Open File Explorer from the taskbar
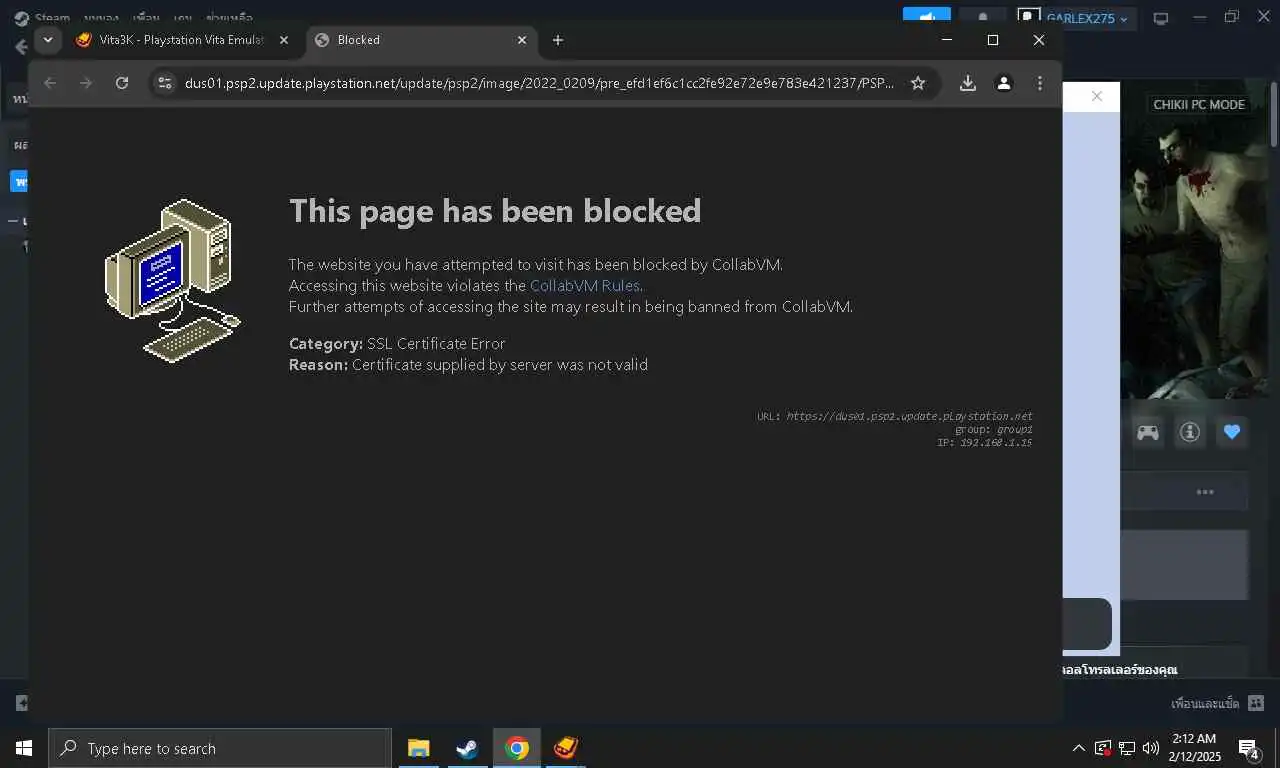The image size is (1280, 768). [x=418, y=748]
